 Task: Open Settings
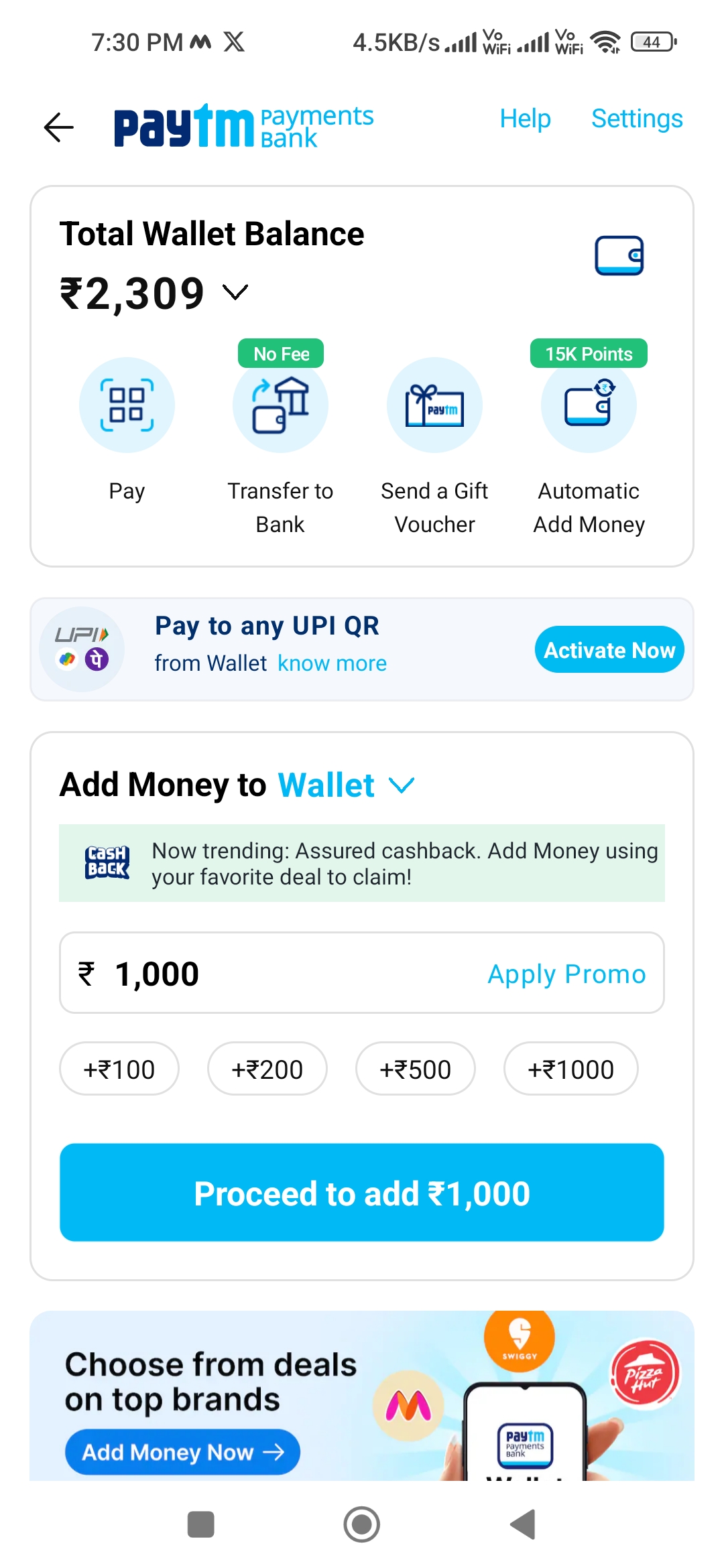coord(636,119)
